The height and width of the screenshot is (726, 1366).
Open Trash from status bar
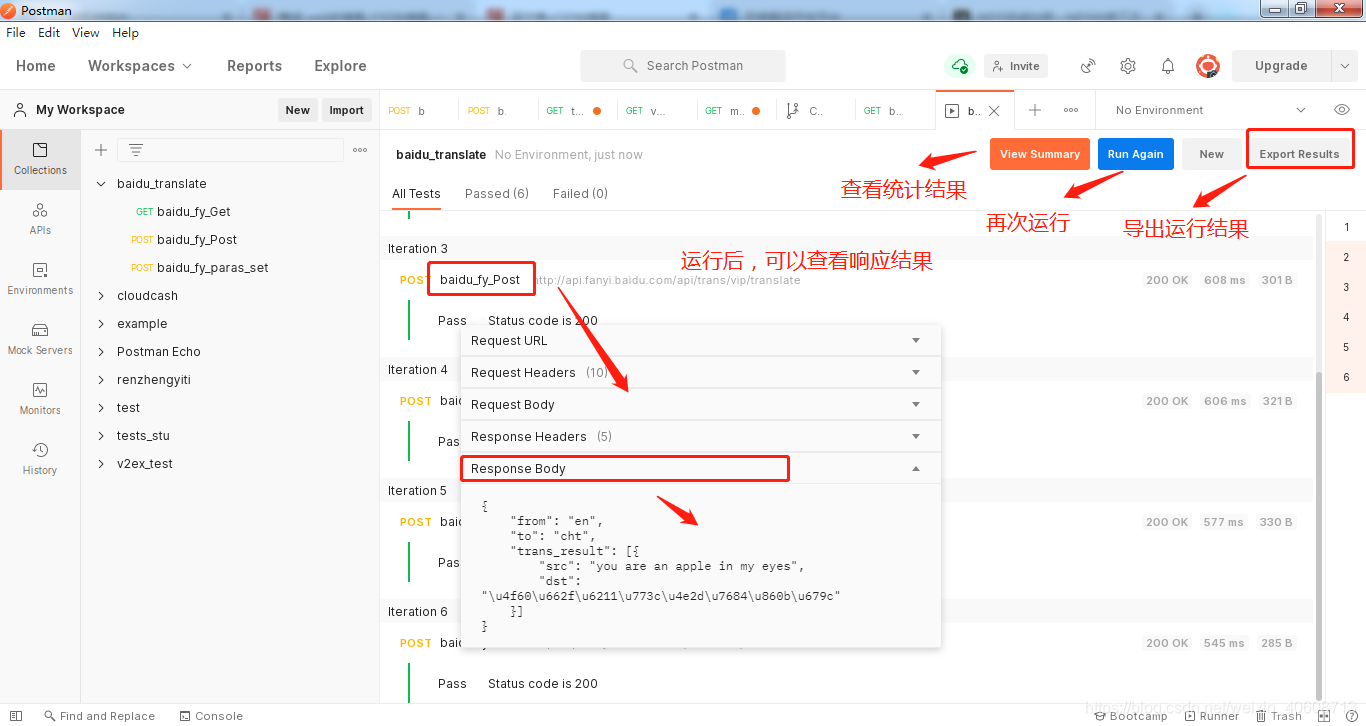[1279, 716]
